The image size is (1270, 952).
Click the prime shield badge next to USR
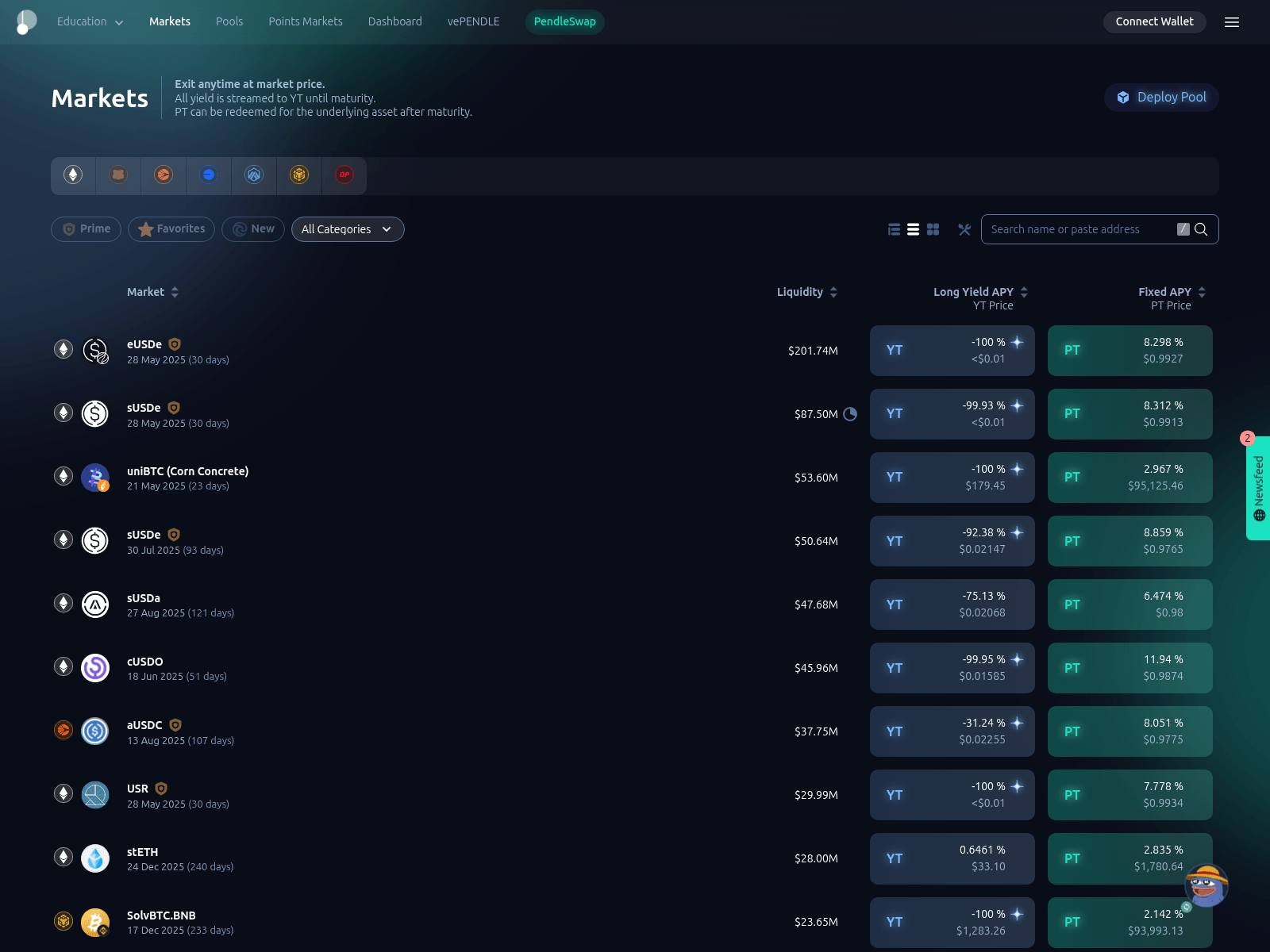tap(161, 789)
